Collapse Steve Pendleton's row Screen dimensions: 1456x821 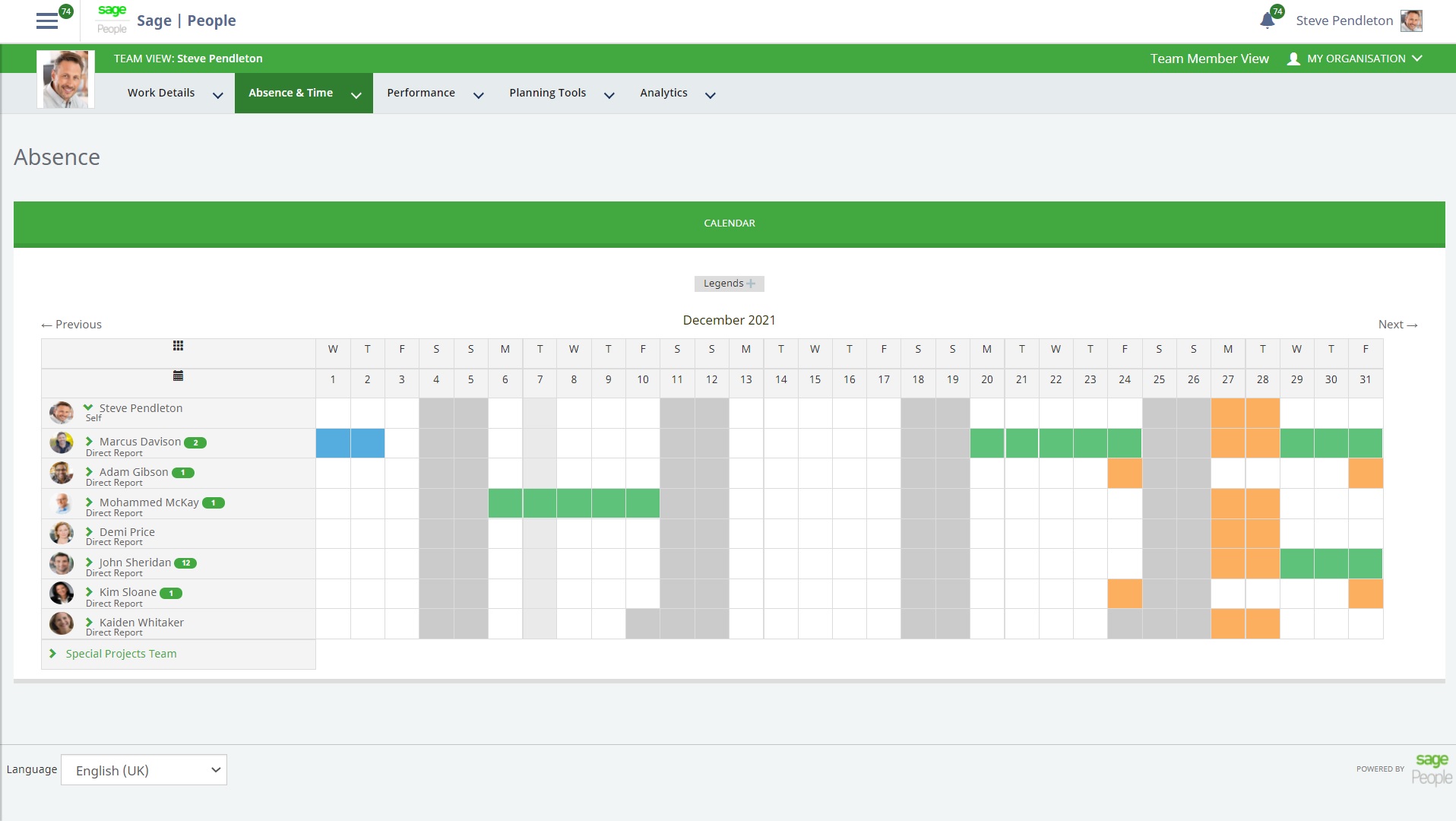(x=88, y=407)
